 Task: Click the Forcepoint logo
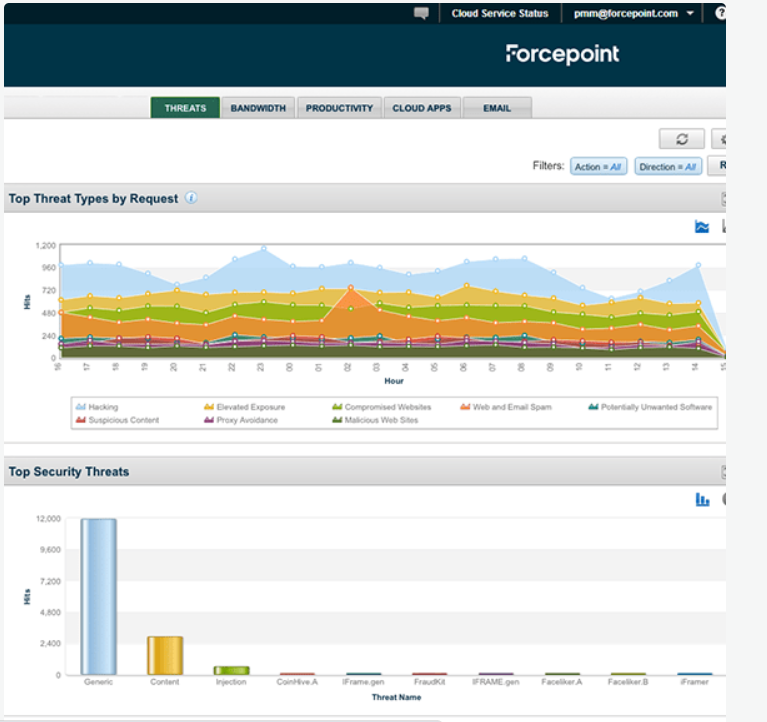[563, 54]
